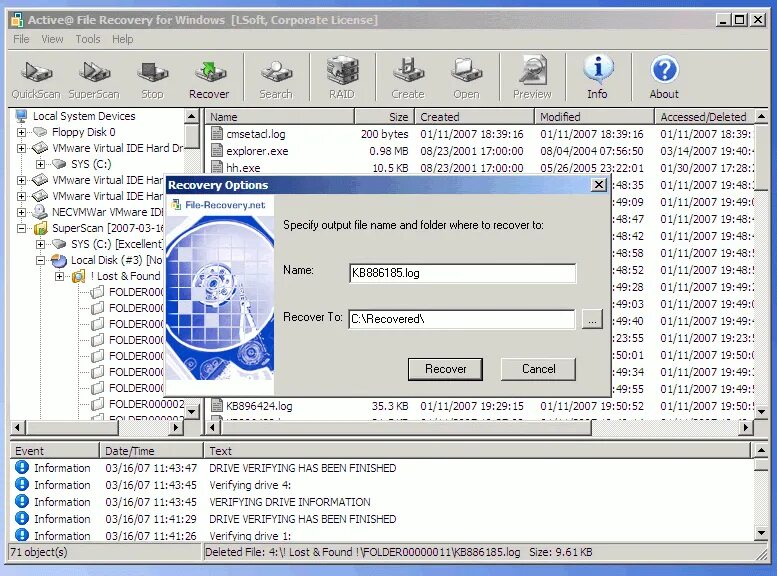Click Recover in the Recovery Options dialog
The height and width of the screenshot is (576, 777).
(x=445, y=369)
